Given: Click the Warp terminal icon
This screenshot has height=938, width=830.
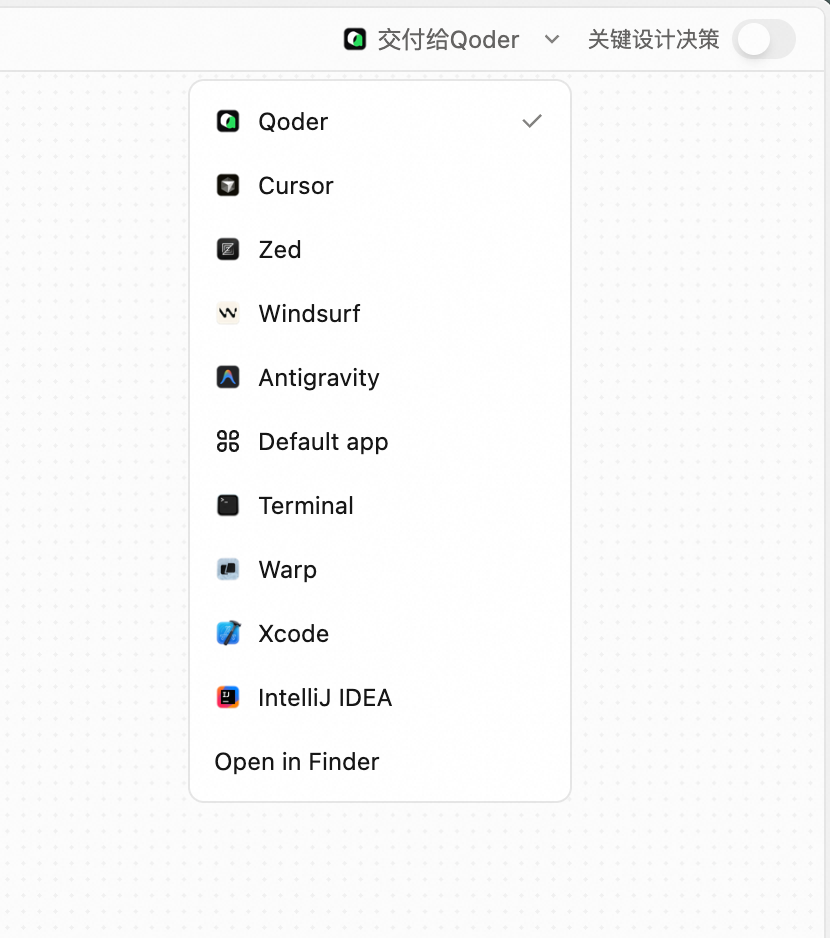Looking at the screenshot, I should point(227,570).
